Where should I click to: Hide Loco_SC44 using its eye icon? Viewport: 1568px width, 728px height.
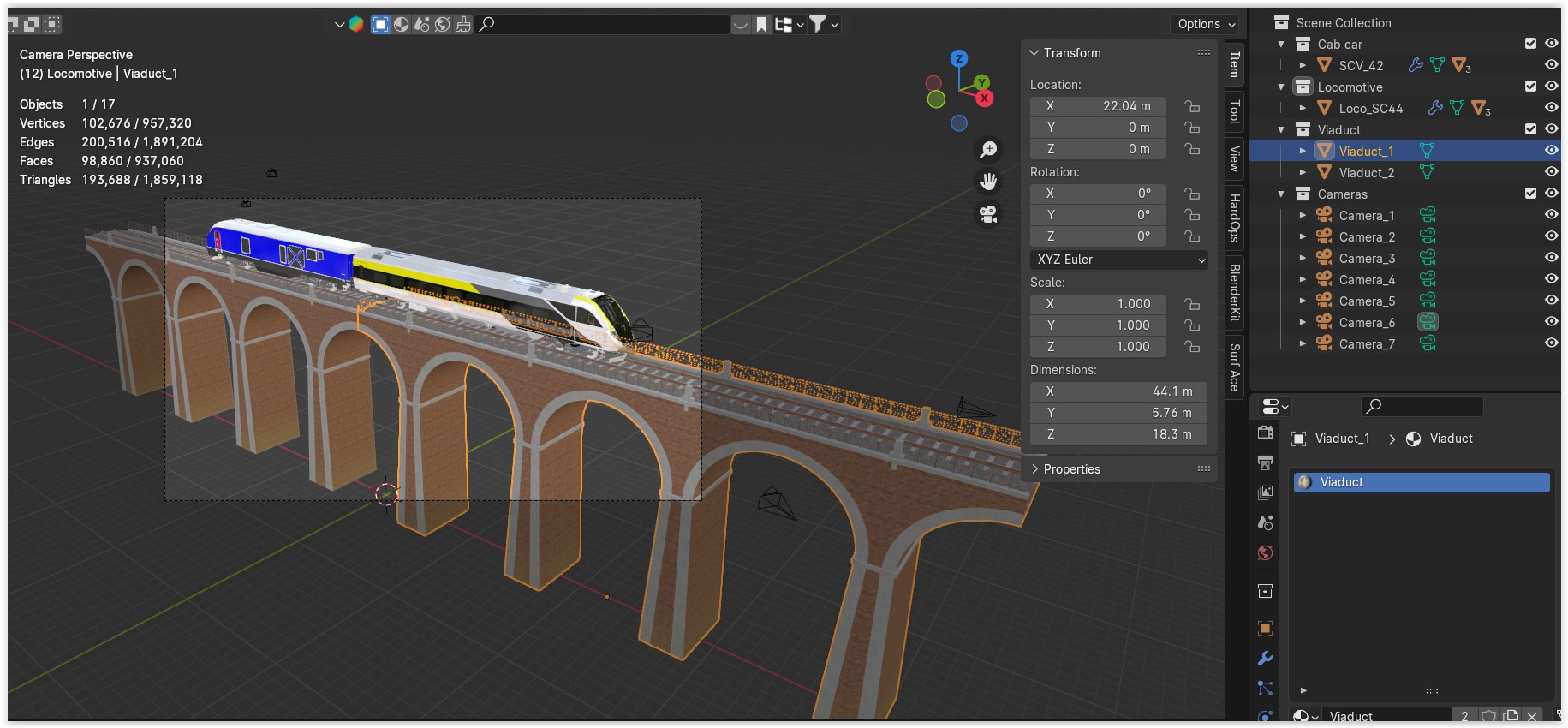coord(1551,108)
